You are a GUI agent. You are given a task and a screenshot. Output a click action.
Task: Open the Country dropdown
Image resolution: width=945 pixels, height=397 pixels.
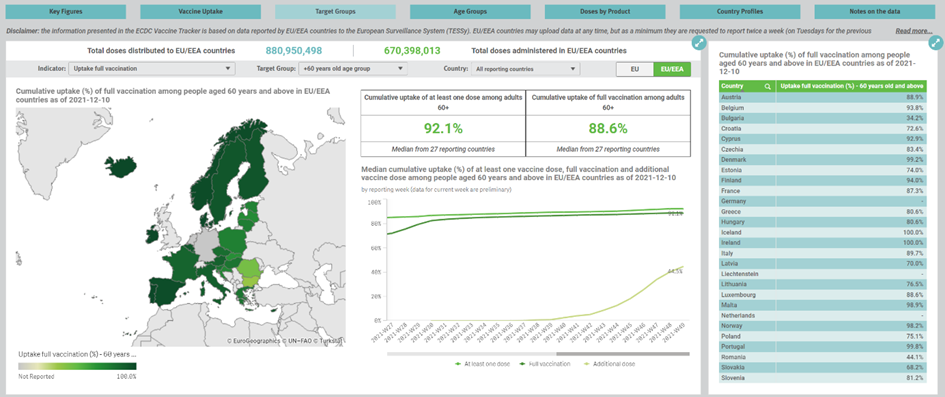[x=525, y=69]
